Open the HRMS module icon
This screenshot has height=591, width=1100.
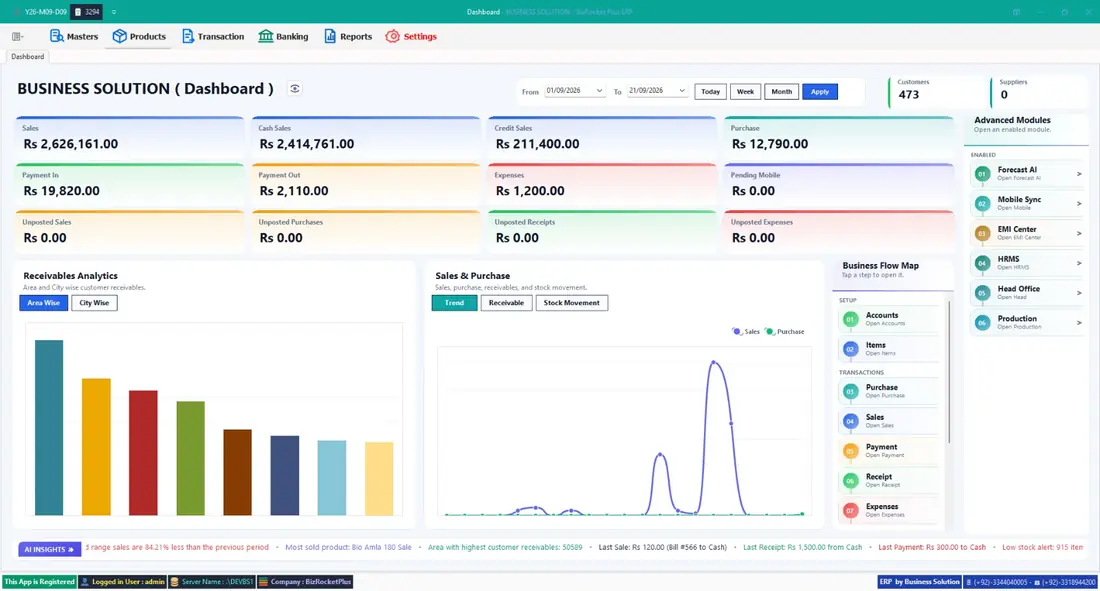click(x=982, y=263)
